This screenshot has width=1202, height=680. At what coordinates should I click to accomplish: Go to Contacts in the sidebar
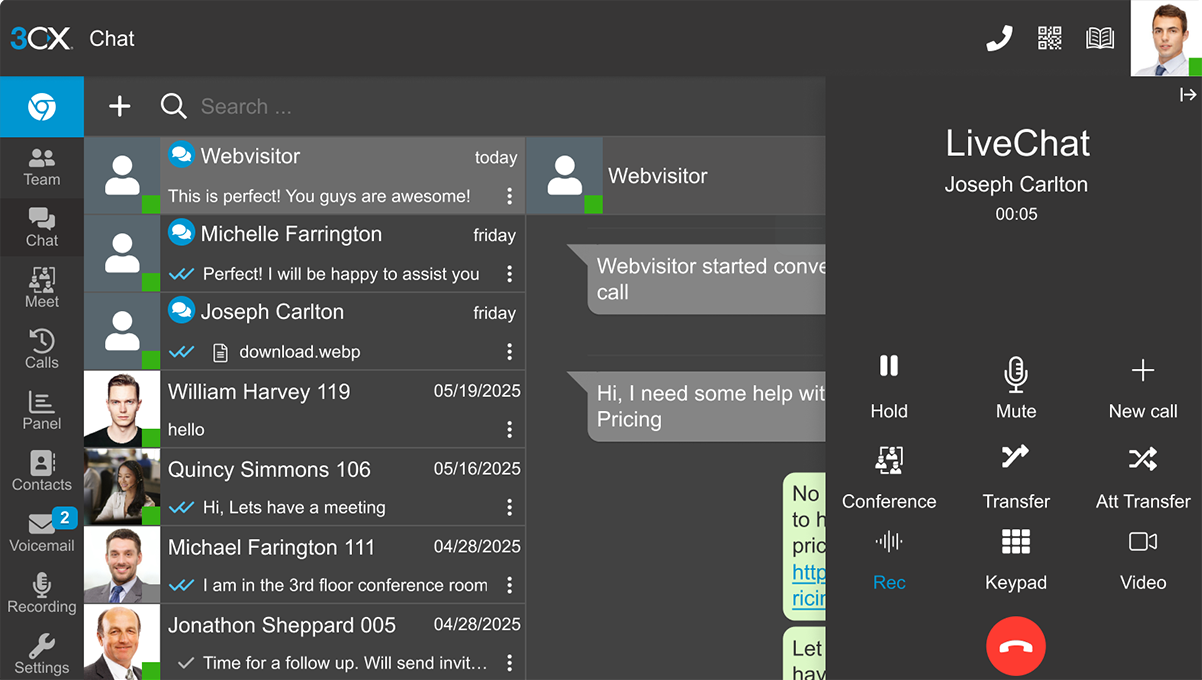[x=42, y=471]
